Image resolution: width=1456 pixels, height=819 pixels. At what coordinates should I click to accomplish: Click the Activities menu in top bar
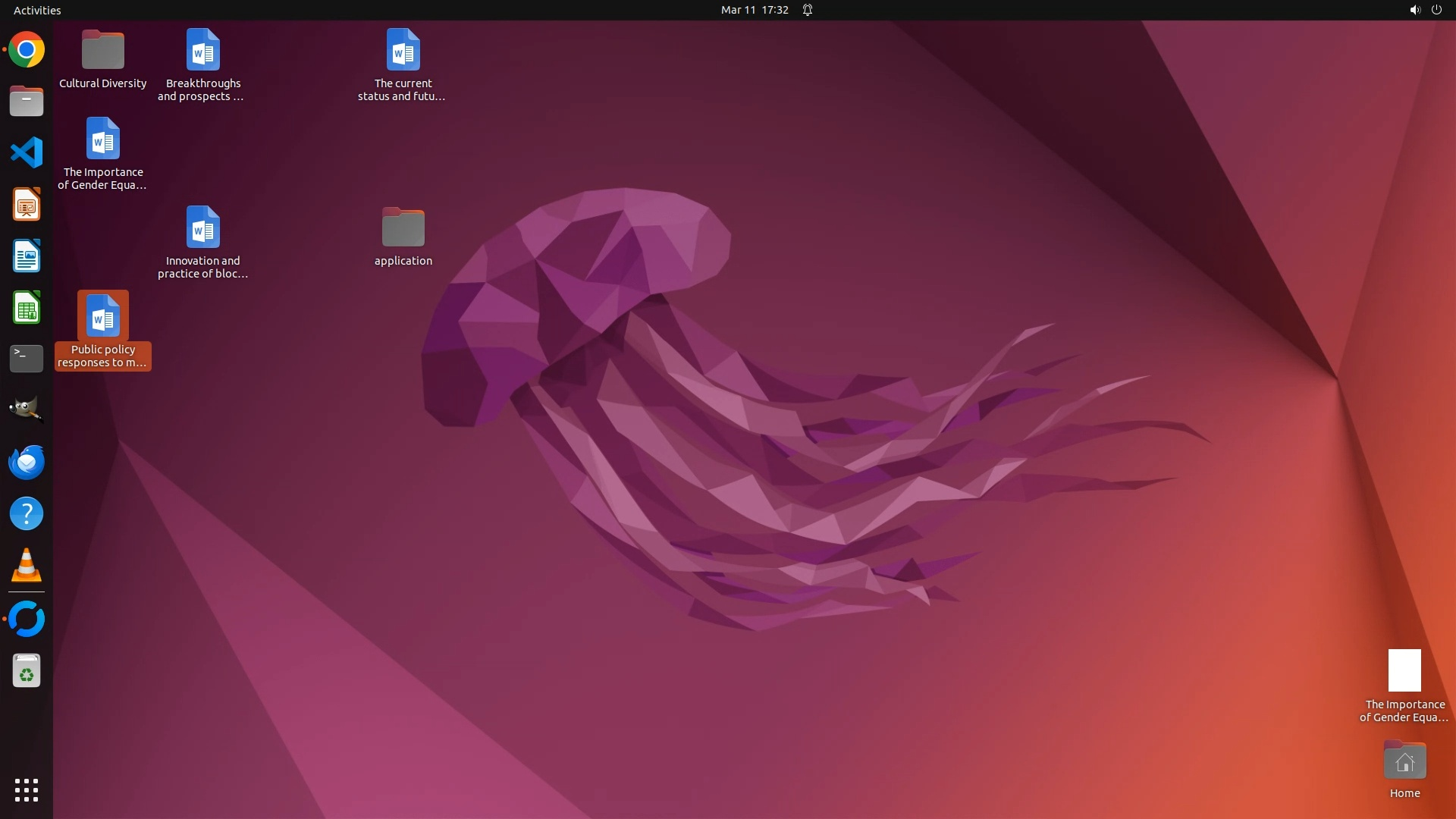pos(37,10)
